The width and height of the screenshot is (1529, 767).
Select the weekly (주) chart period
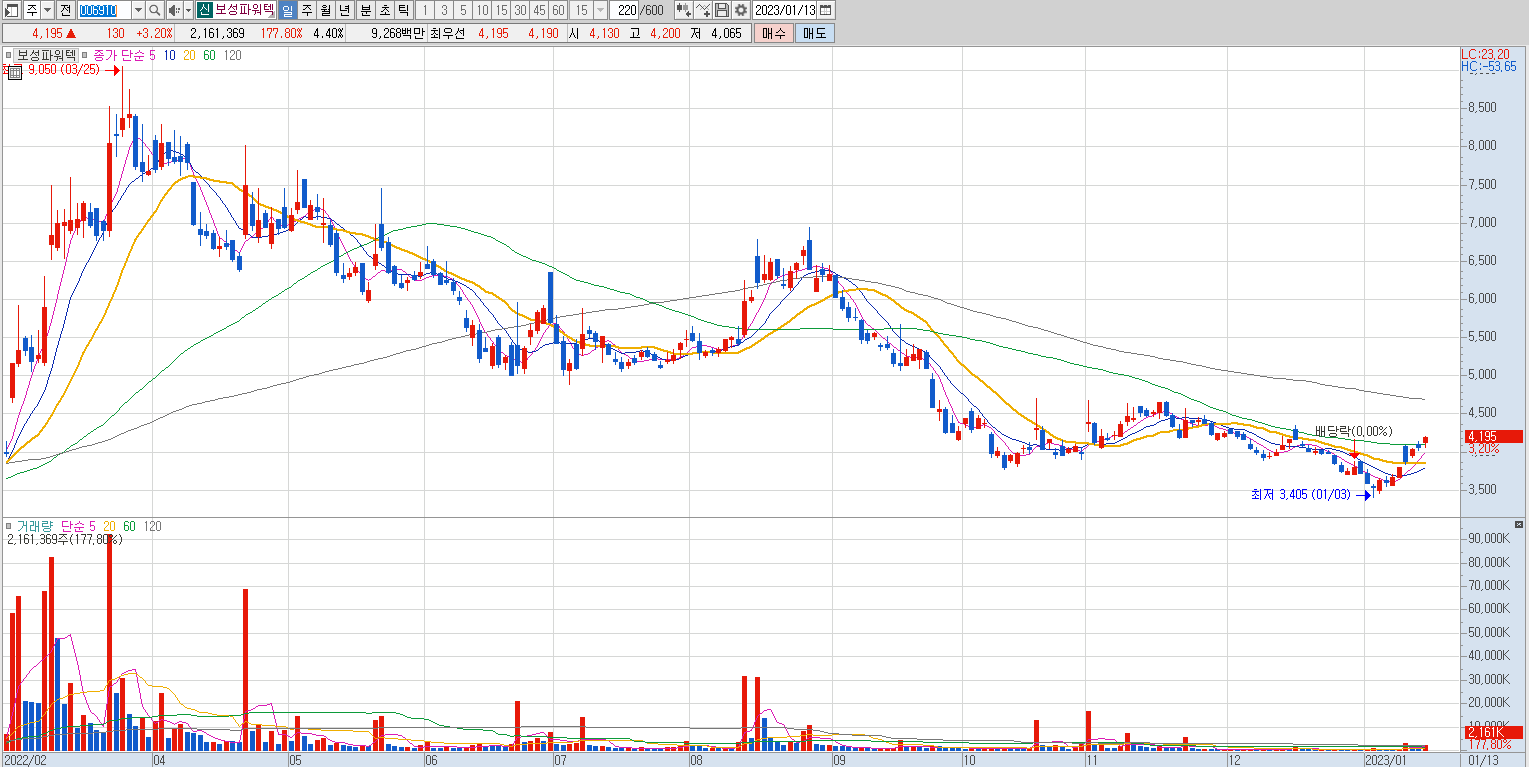pyautogui.click(x=306, y=10)
